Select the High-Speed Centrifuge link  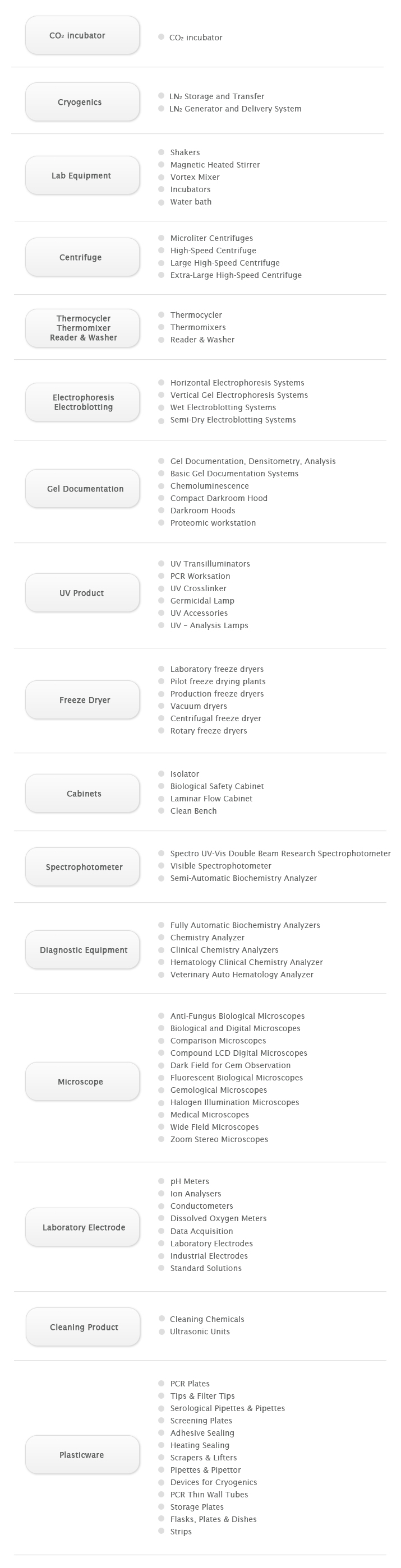click(213, 251)
